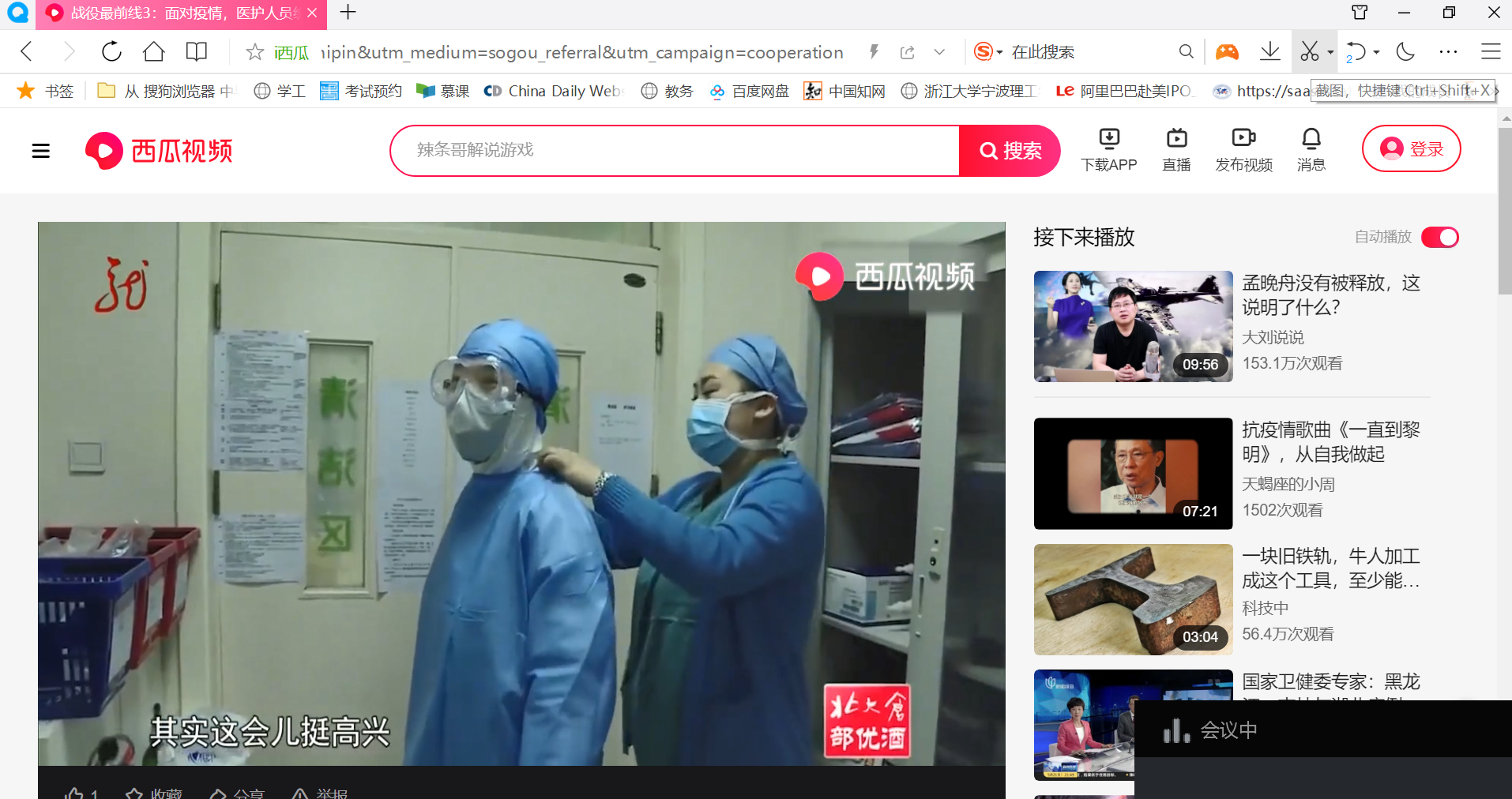The width and height of the screenshot is (1512, 799).
Task: Open the China Daily bookmark
Action: pos(552,92)
